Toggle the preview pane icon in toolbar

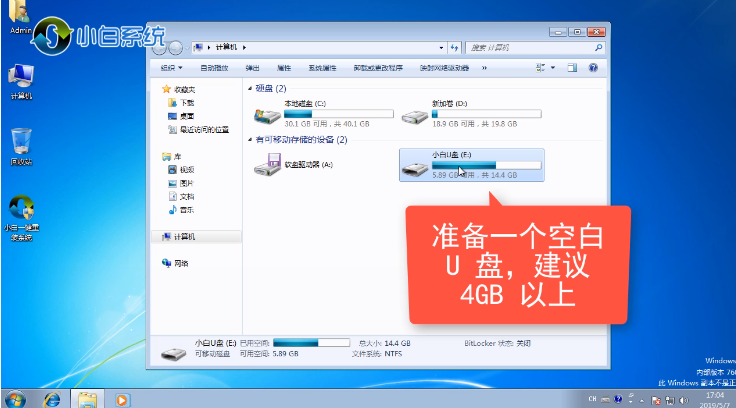(572, 68)
